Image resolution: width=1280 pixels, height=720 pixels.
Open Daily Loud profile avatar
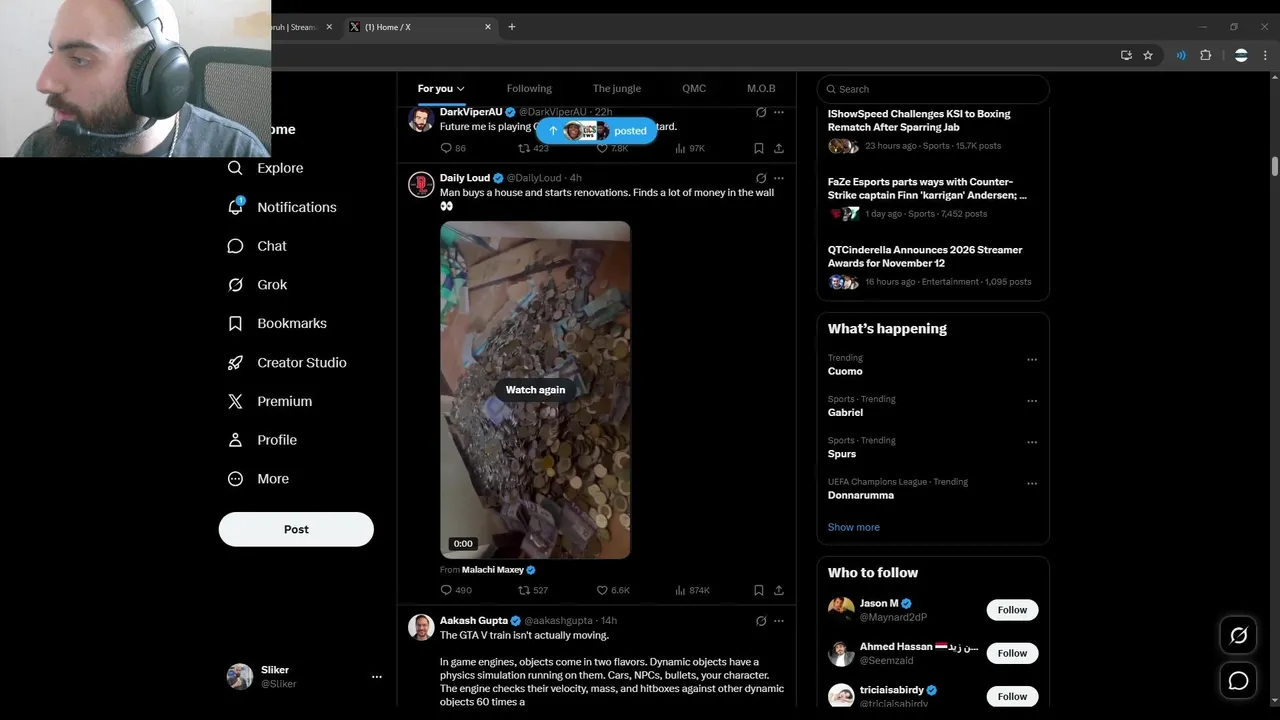[421, 184]
